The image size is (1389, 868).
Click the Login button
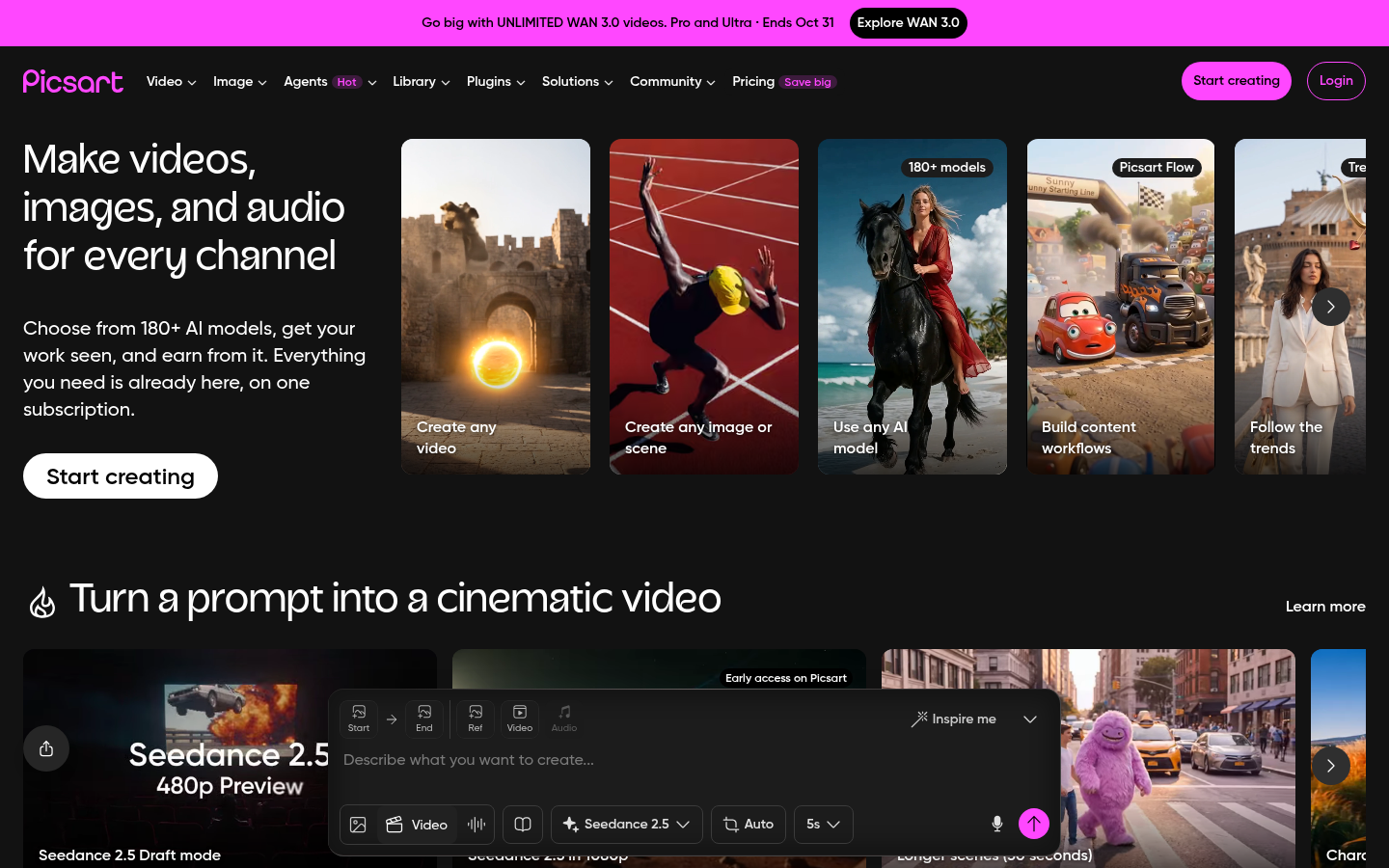tap(1336, 81)
